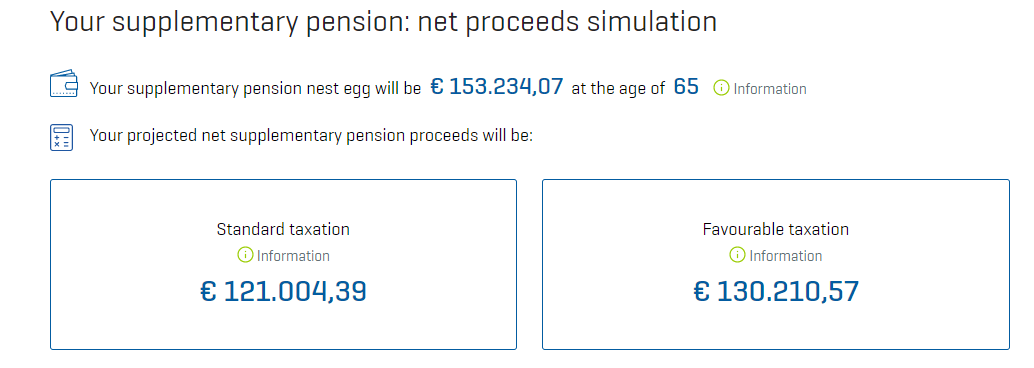Click the Standard taxation amount € 121.004,39
This screenshot has height=368, width=1034.
tap(284, 291)
